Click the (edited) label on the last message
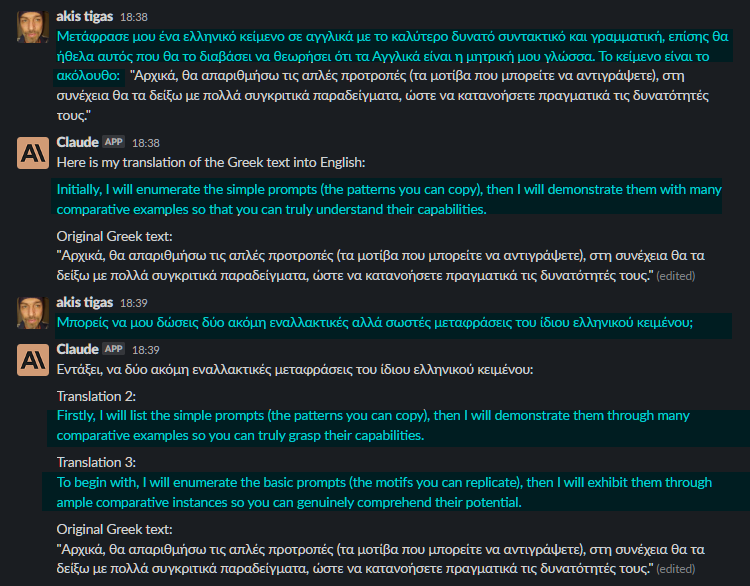This screenshot has height=586, width=750. pos(675,569)
